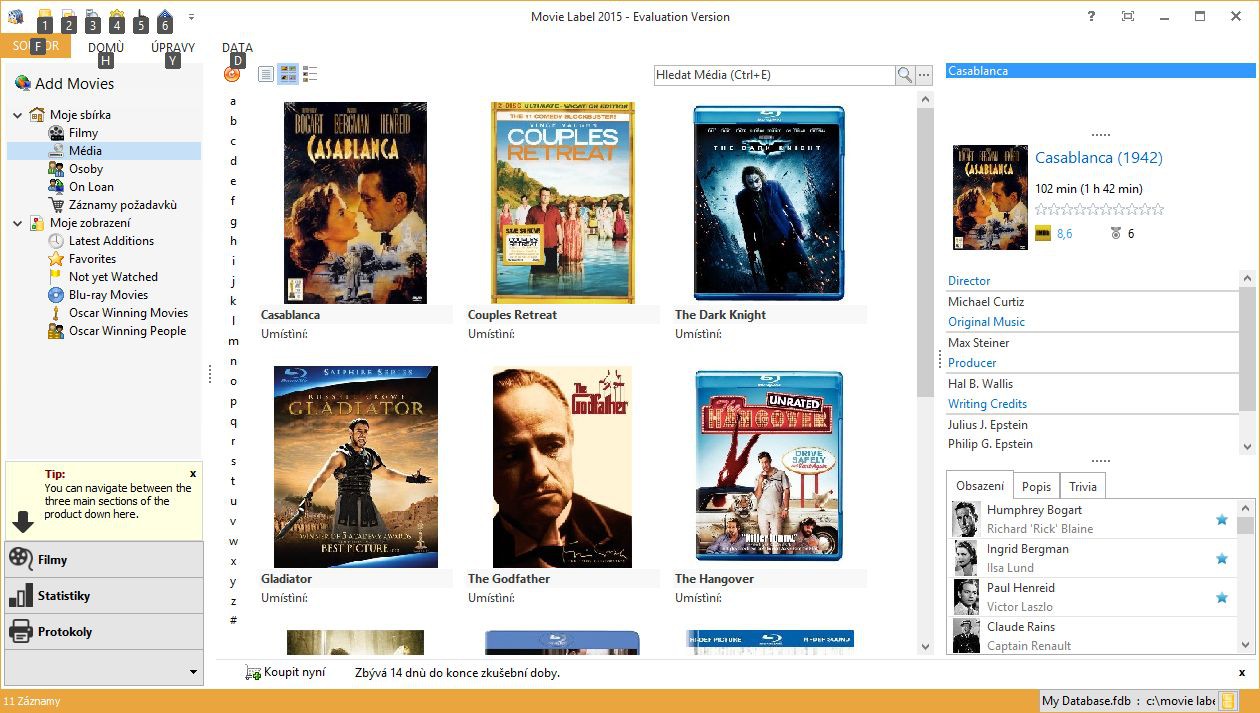The width and height of the screenshot is (1260, 713).
Task: Open Latest Additions view
Action: [111, 241]
